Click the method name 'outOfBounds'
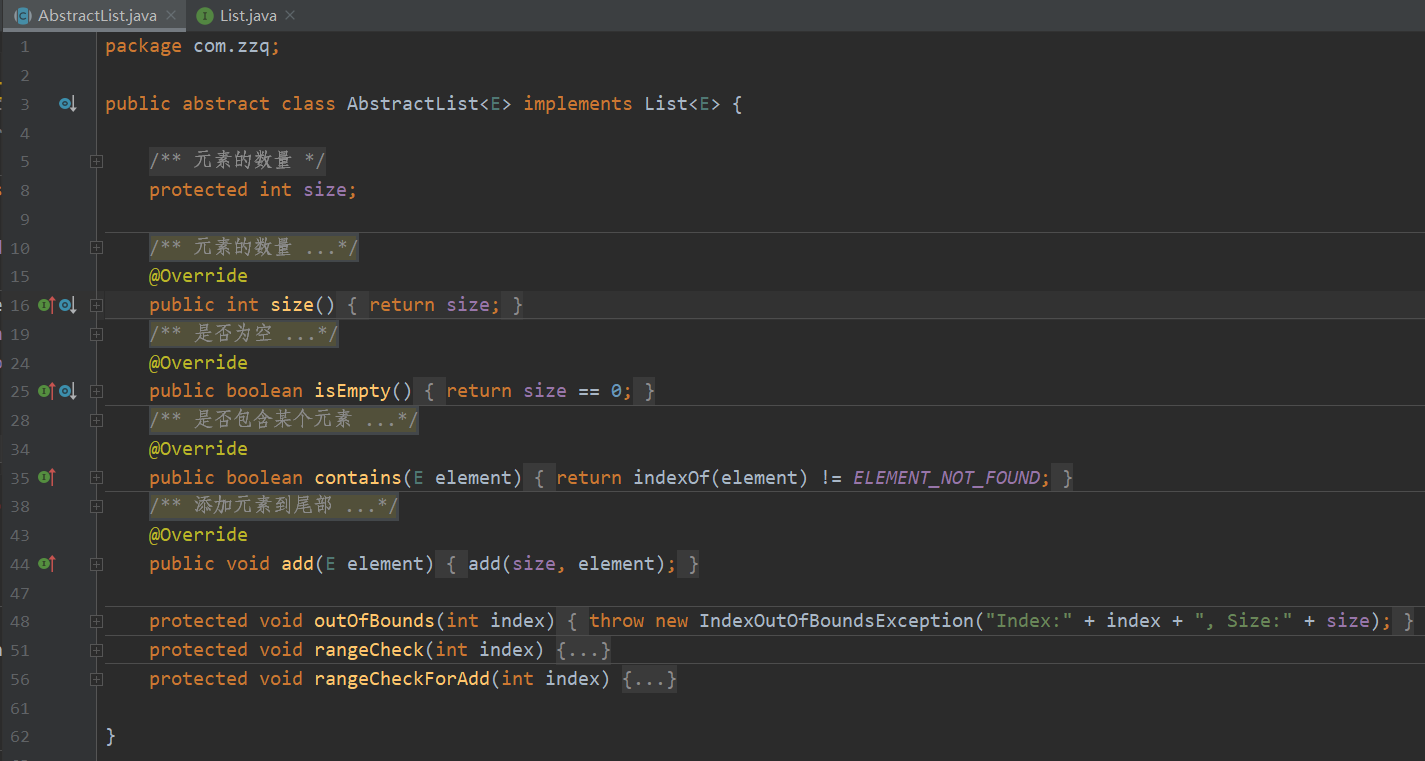 (375, 621)
